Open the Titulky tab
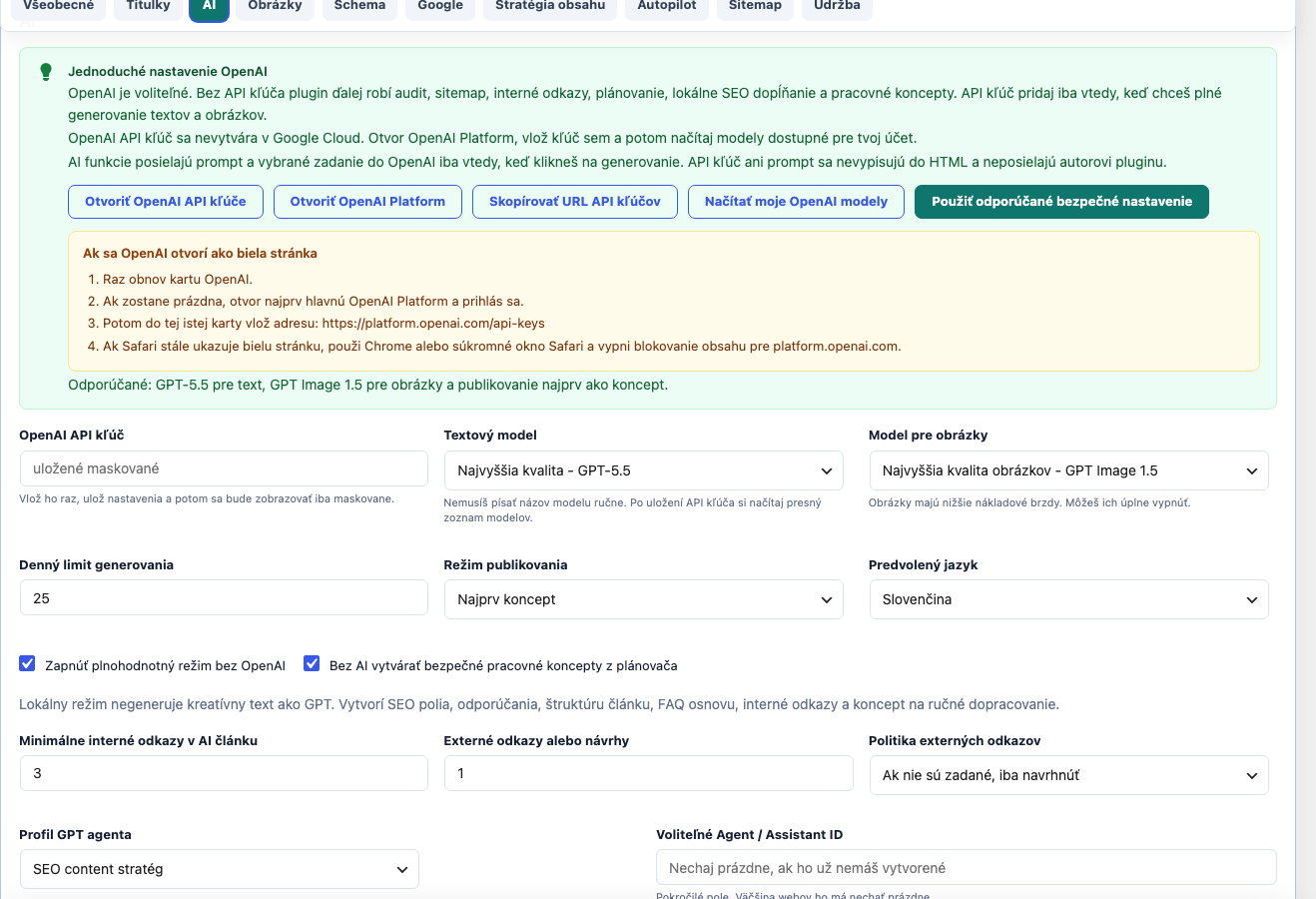1316x899 pixels. (x=149, y=6)
